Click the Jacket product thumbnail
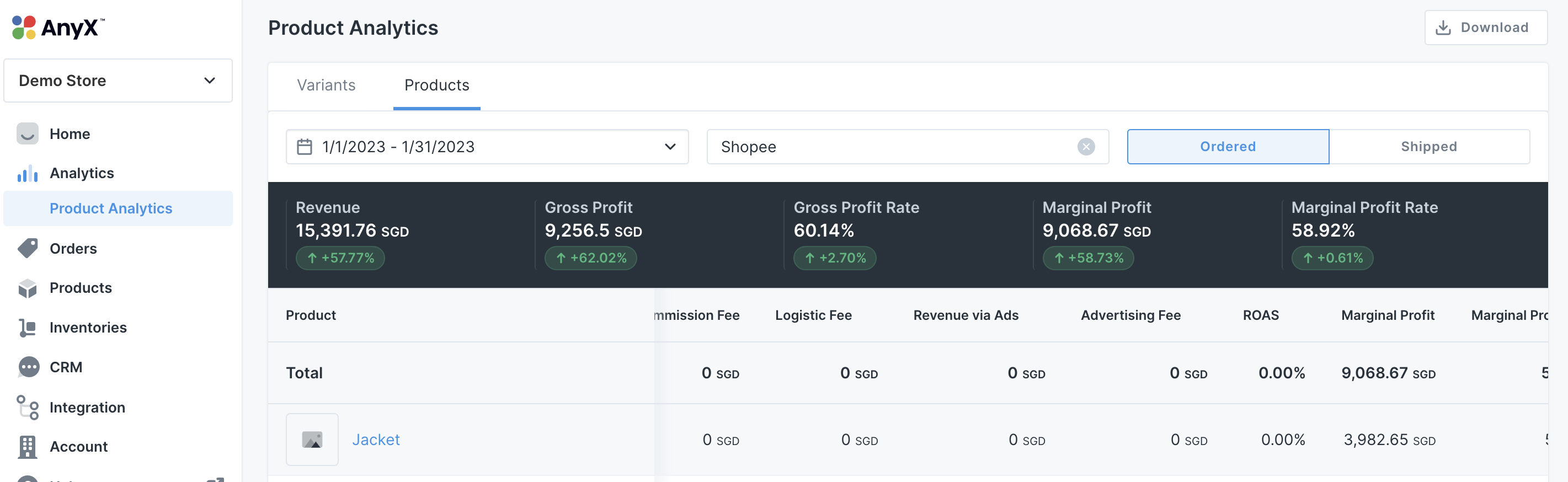Viewport: 1568px width, 482px height. tap(312, 440)
